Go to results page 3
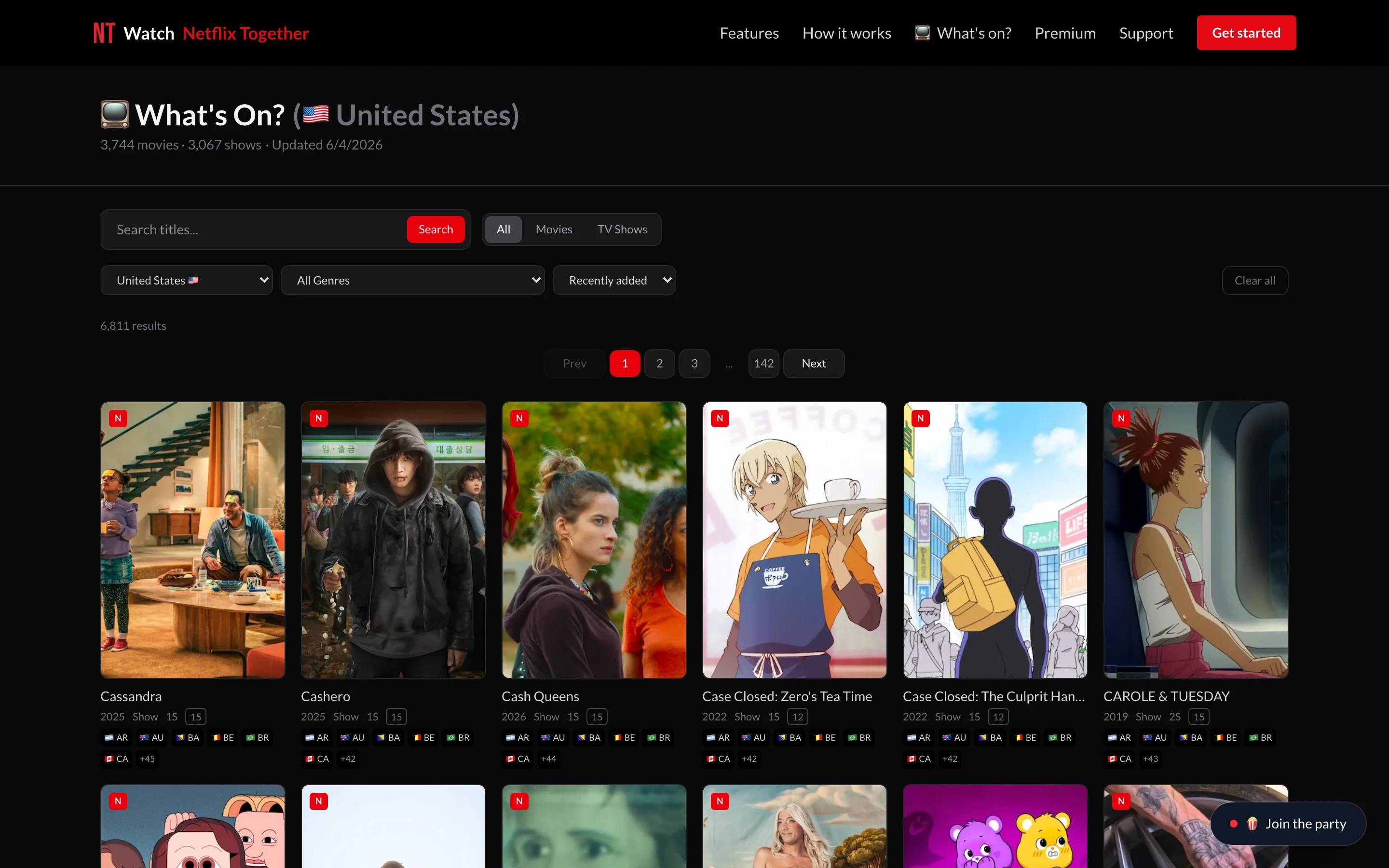The width and height of the screenshot is (1389, 868). click(x=694, y=364)
